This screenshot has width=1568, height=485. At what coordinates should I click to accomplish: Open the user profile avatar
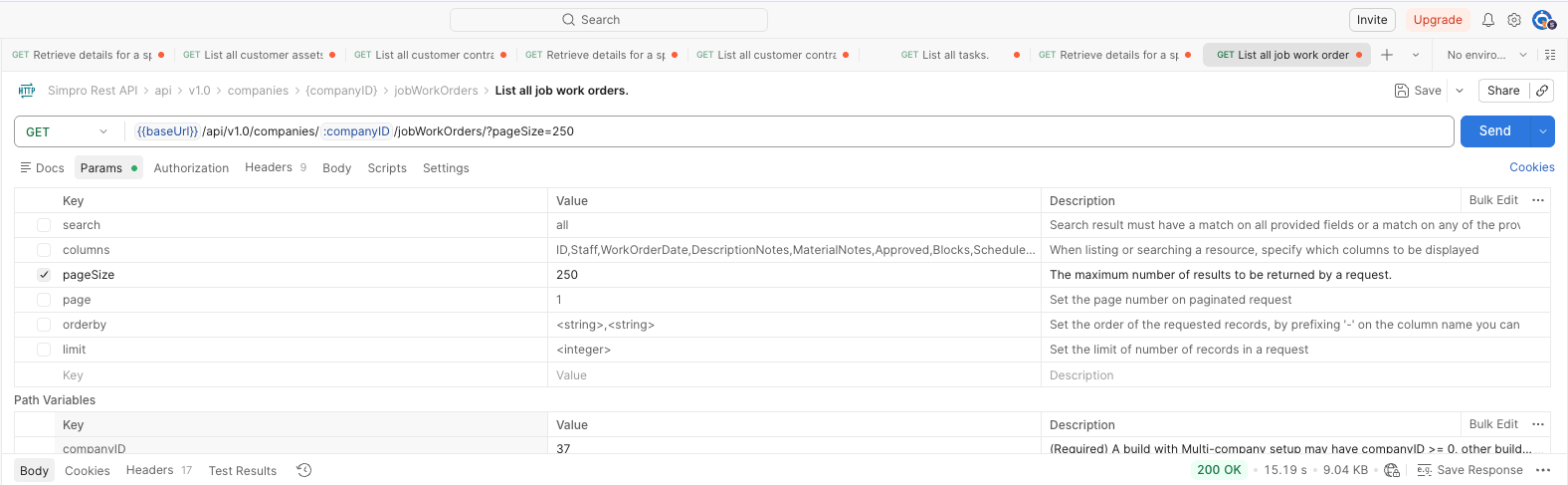1542,20
